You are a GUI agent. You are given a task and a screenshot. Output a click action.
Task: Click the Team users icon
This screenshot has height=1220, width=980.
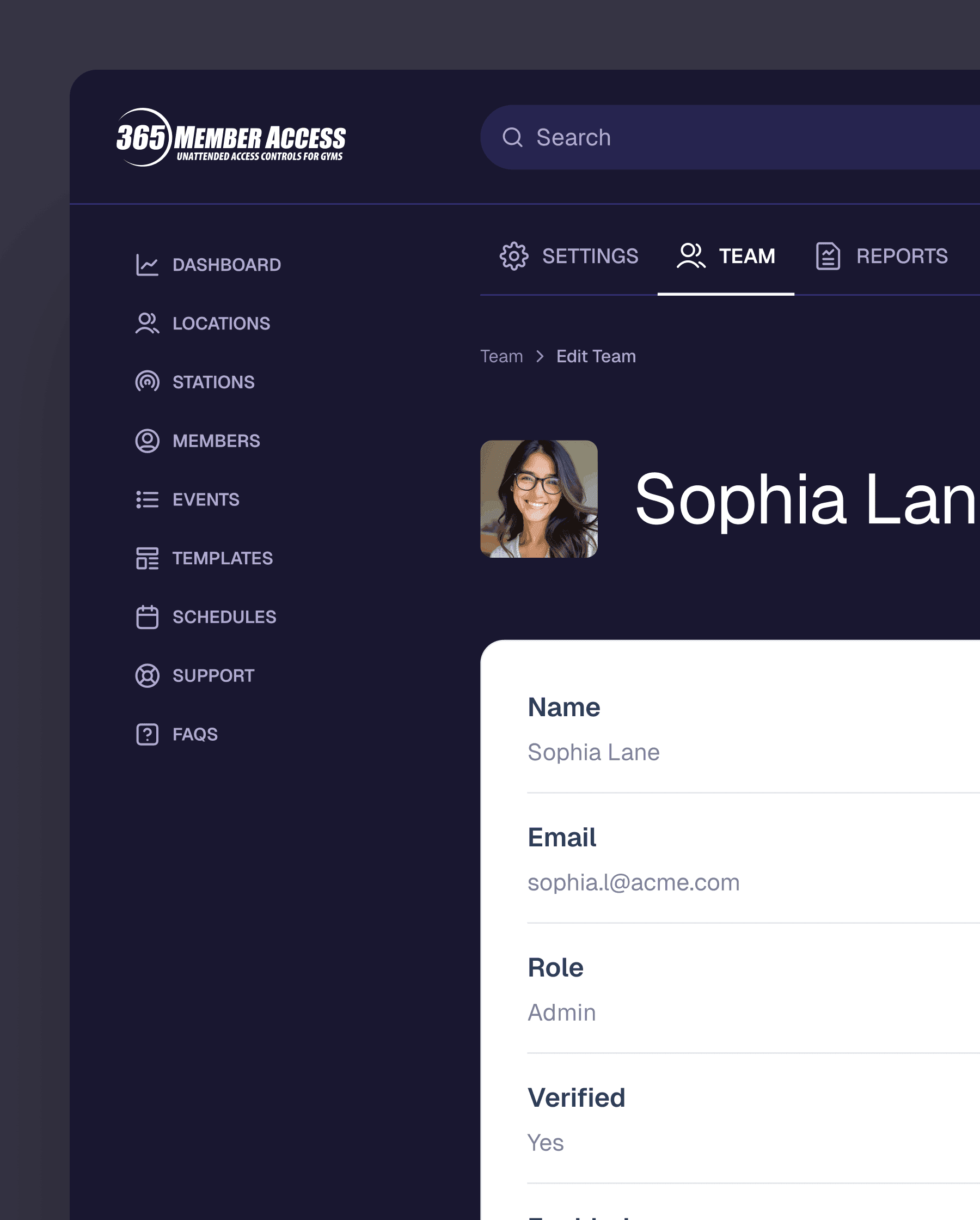click(691, 257)
